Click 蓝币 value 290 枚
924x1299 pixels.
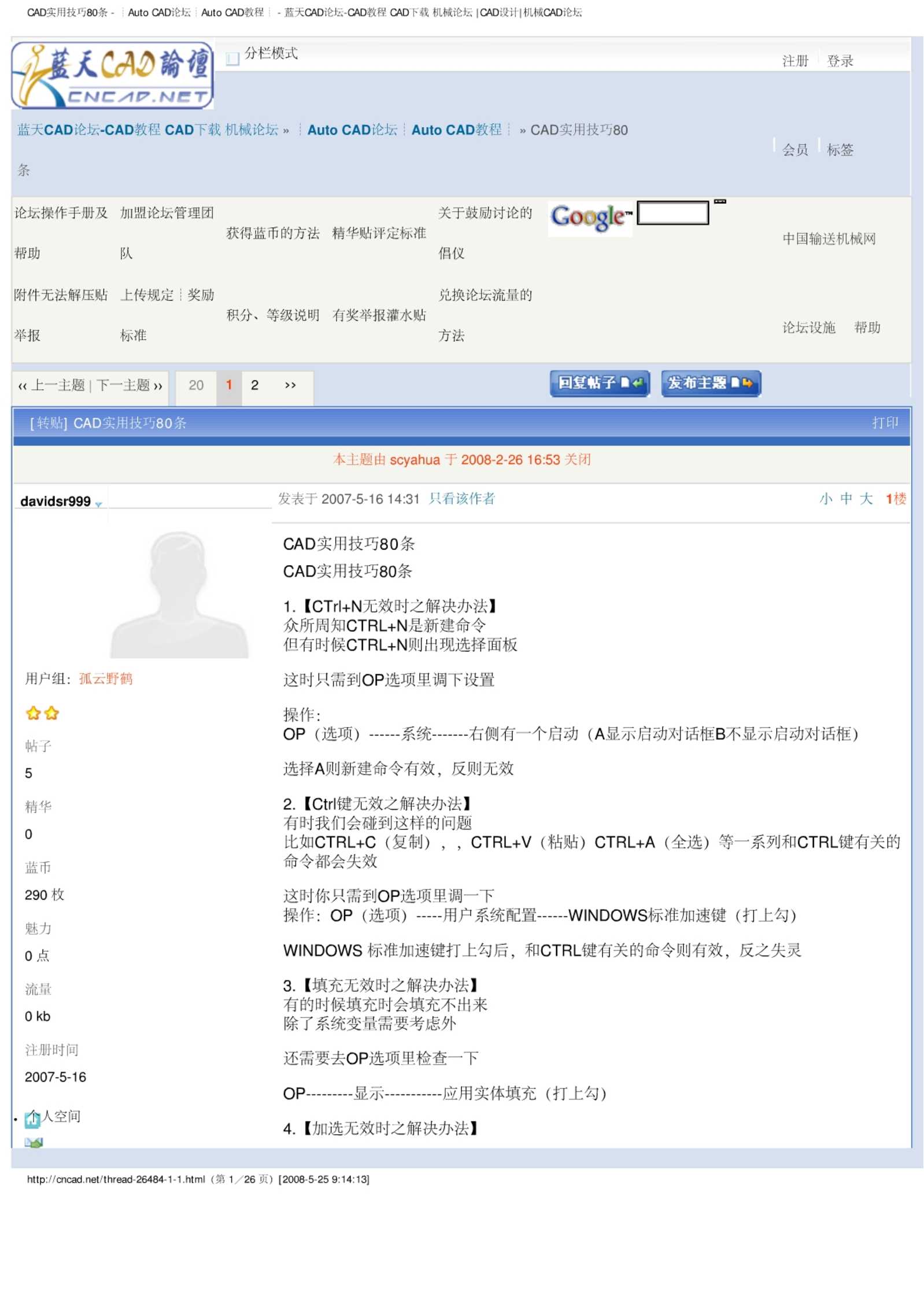point(45,895)
